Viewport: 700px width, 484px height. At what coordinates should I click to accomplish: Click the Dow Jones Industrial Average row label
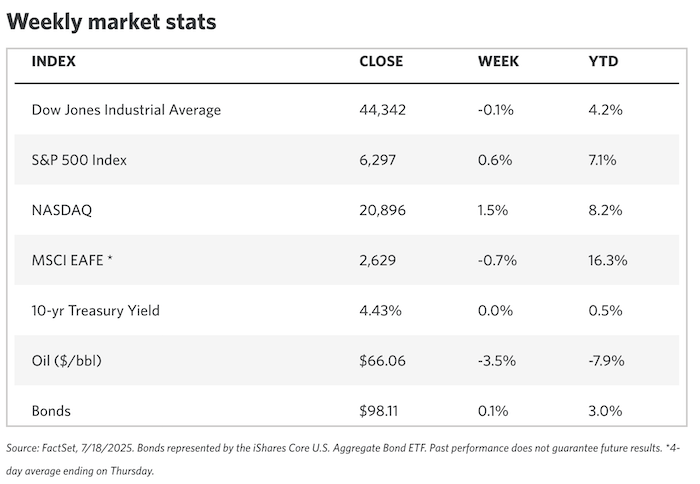point(126,110)
